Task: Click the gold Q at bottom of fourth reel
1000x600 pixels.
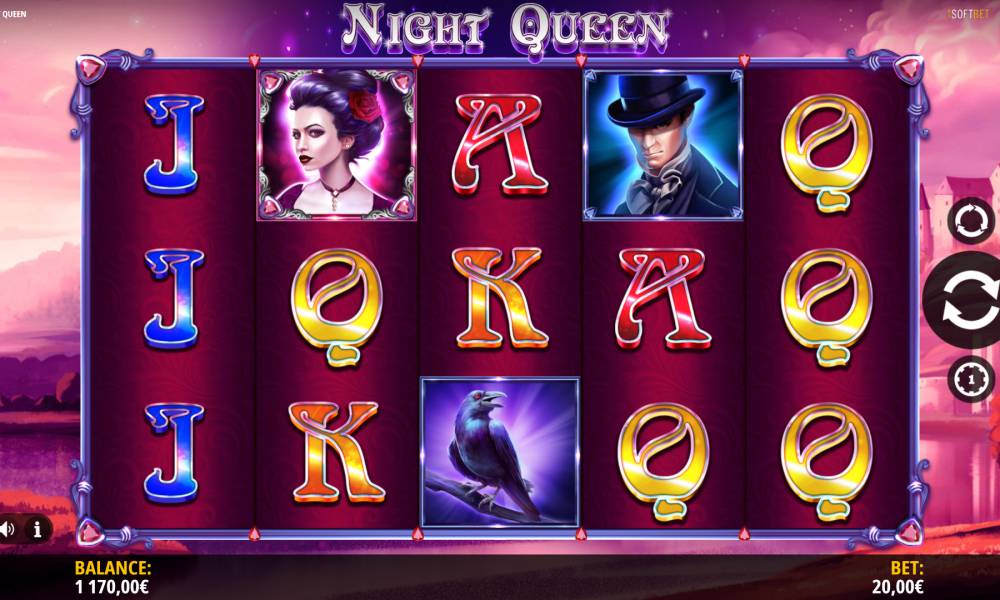Action: (x=663, y=461)
